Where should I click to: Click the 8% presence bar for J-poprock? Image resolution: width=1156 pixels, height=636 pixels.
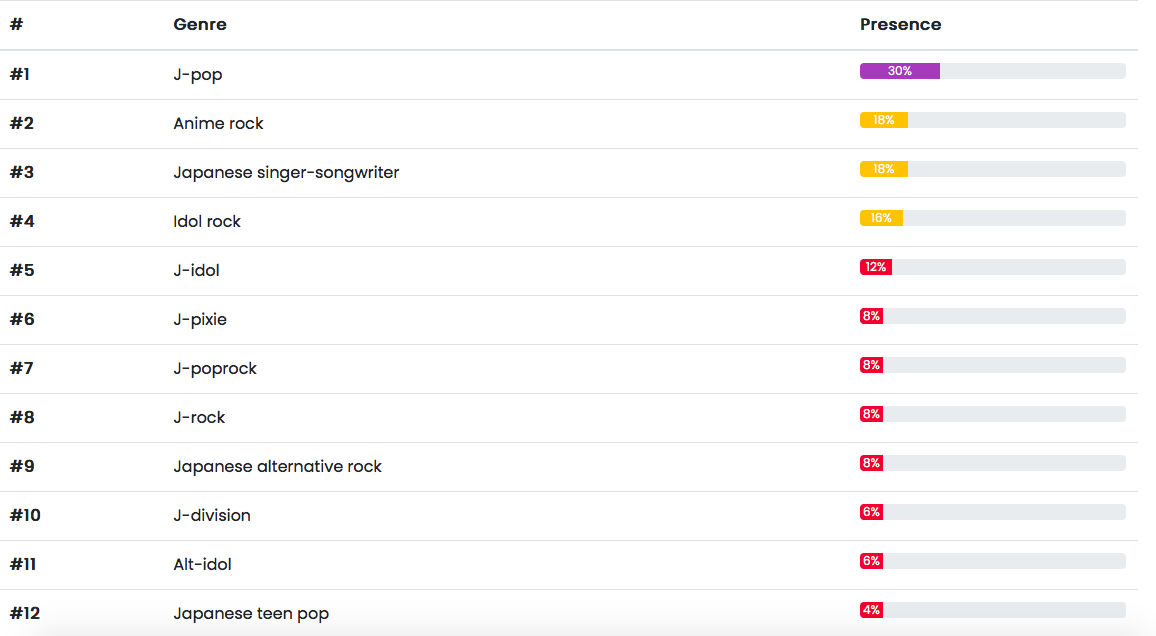click(x=871, y=365)
